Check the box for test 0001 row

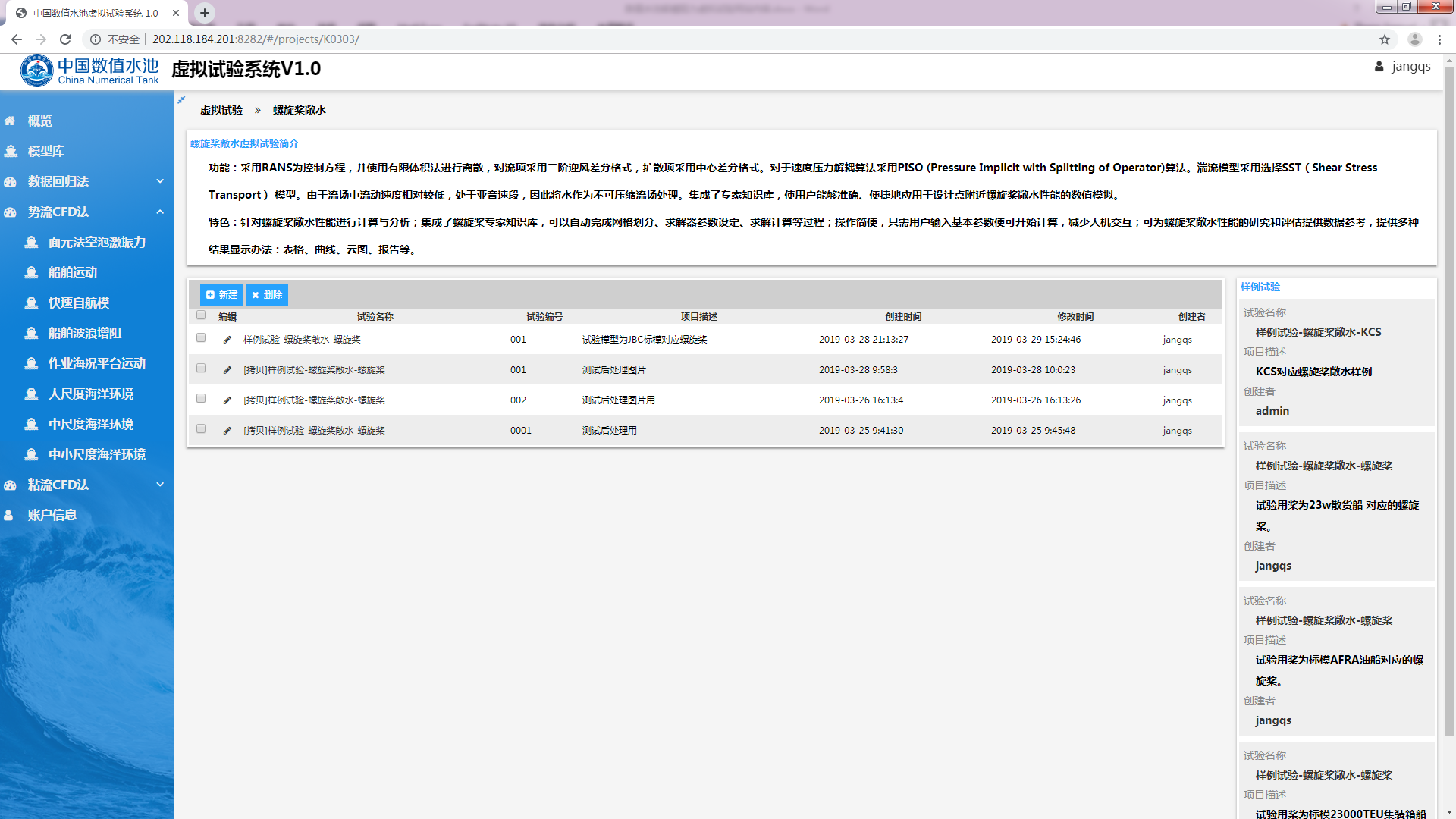201,429
